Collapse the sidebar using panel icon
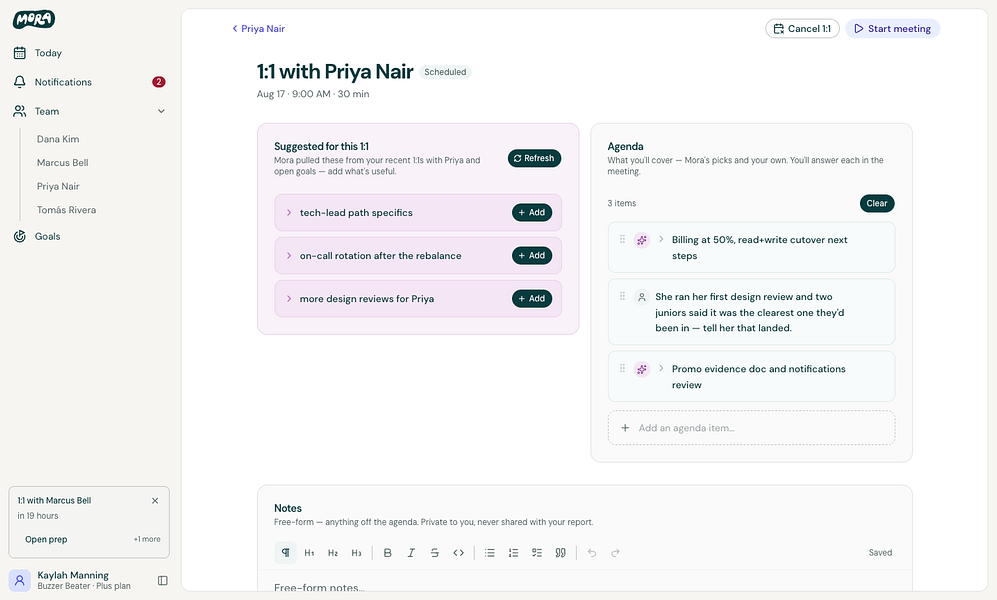Viewport: 997px width, 600px height. (163, 580)
